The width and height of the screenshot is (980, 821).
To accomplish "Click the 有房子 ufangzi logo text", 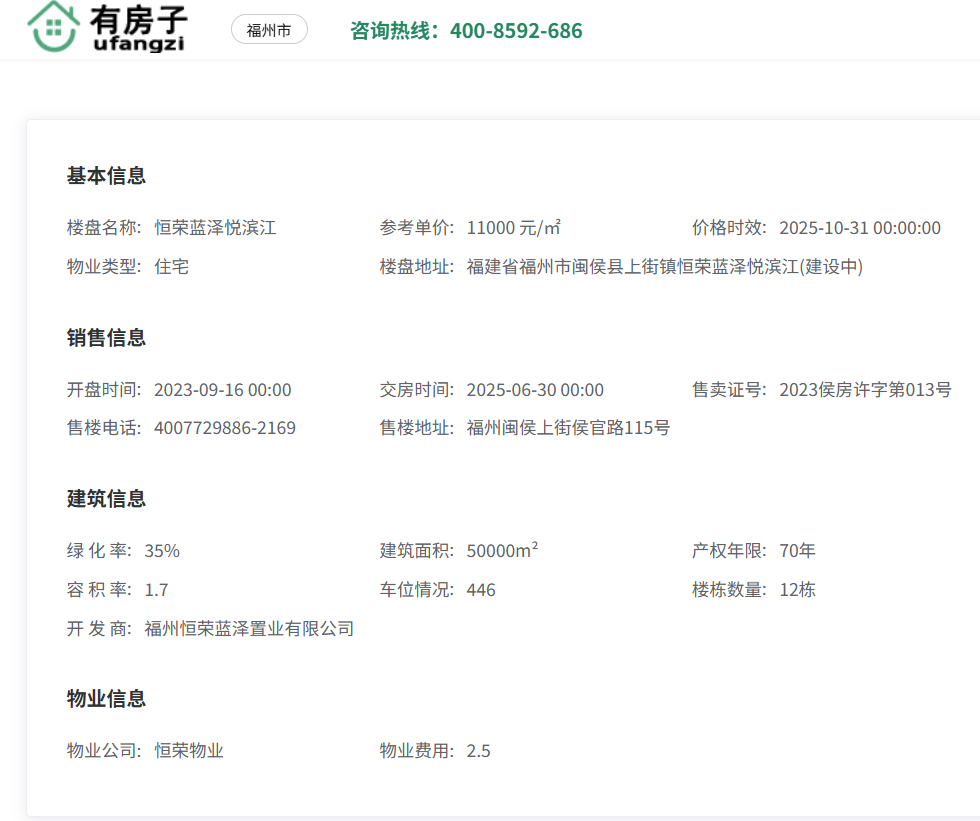I will (138, 28).
